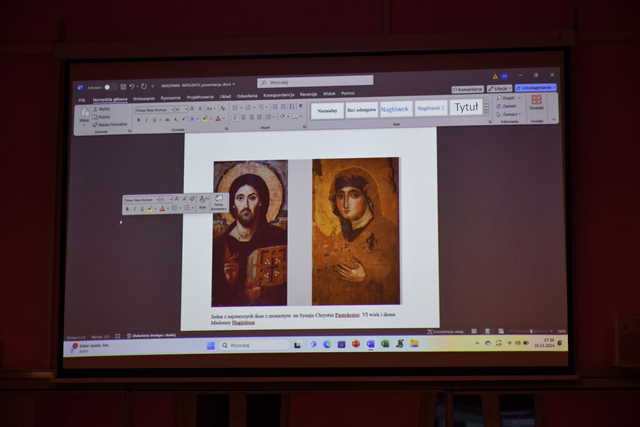Apply underline formatting in ribbon
640x427 pixels.
[x=154, y=120]
